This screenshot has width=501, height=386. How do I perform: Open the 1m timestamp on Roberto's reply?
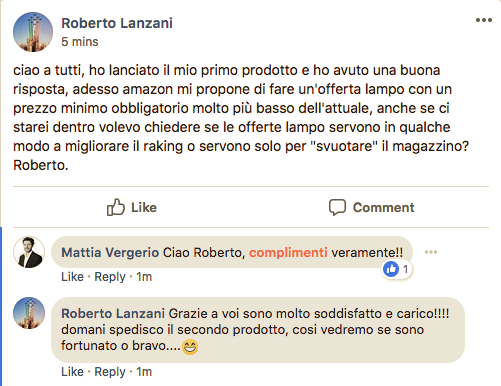click(144, 372)
